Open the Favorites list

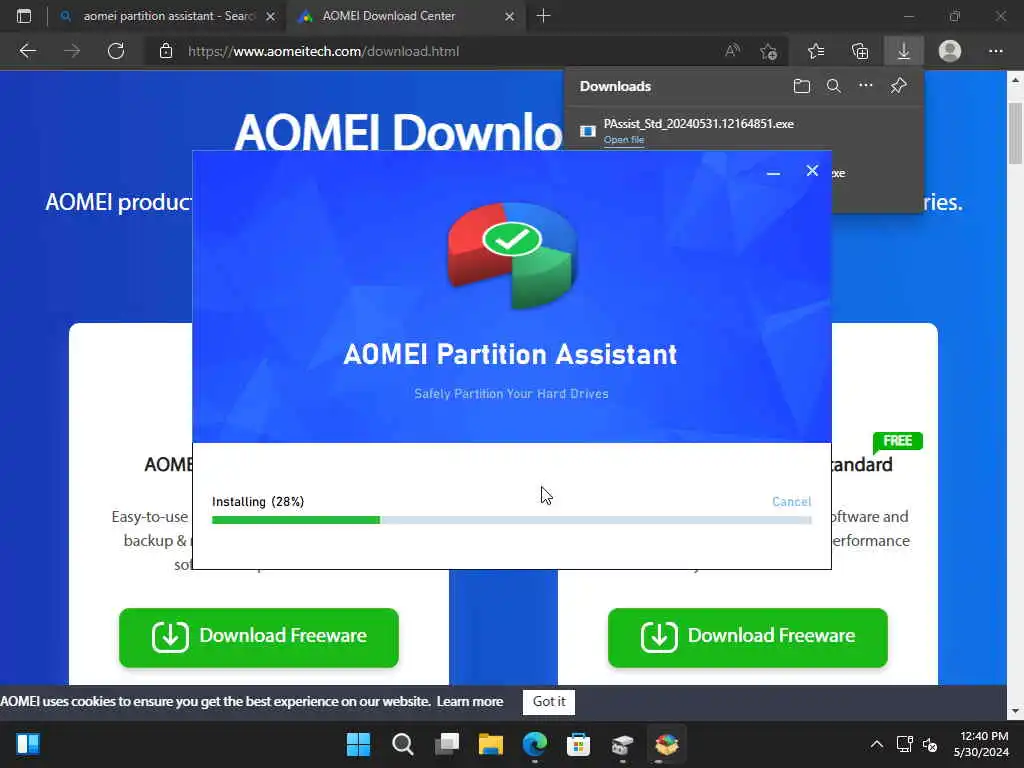(816, 51)
